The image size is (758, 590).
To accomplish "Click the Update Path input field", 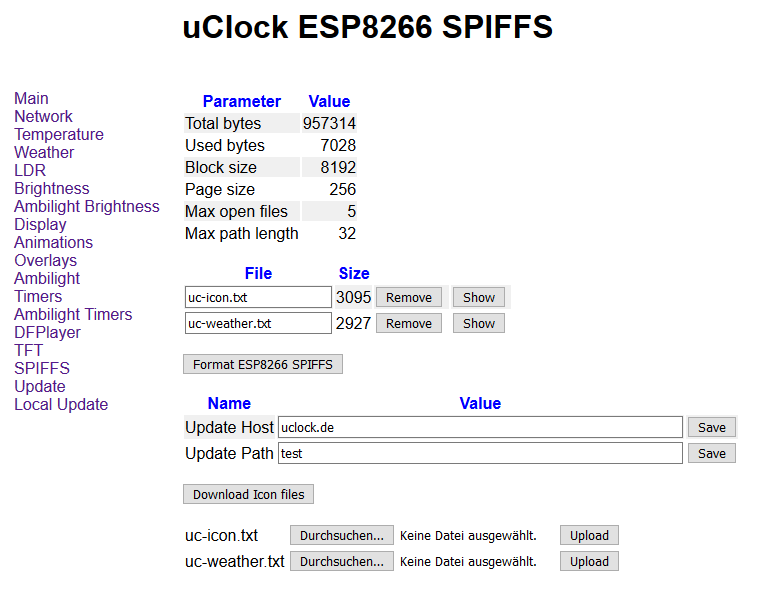I will [480, 453].
